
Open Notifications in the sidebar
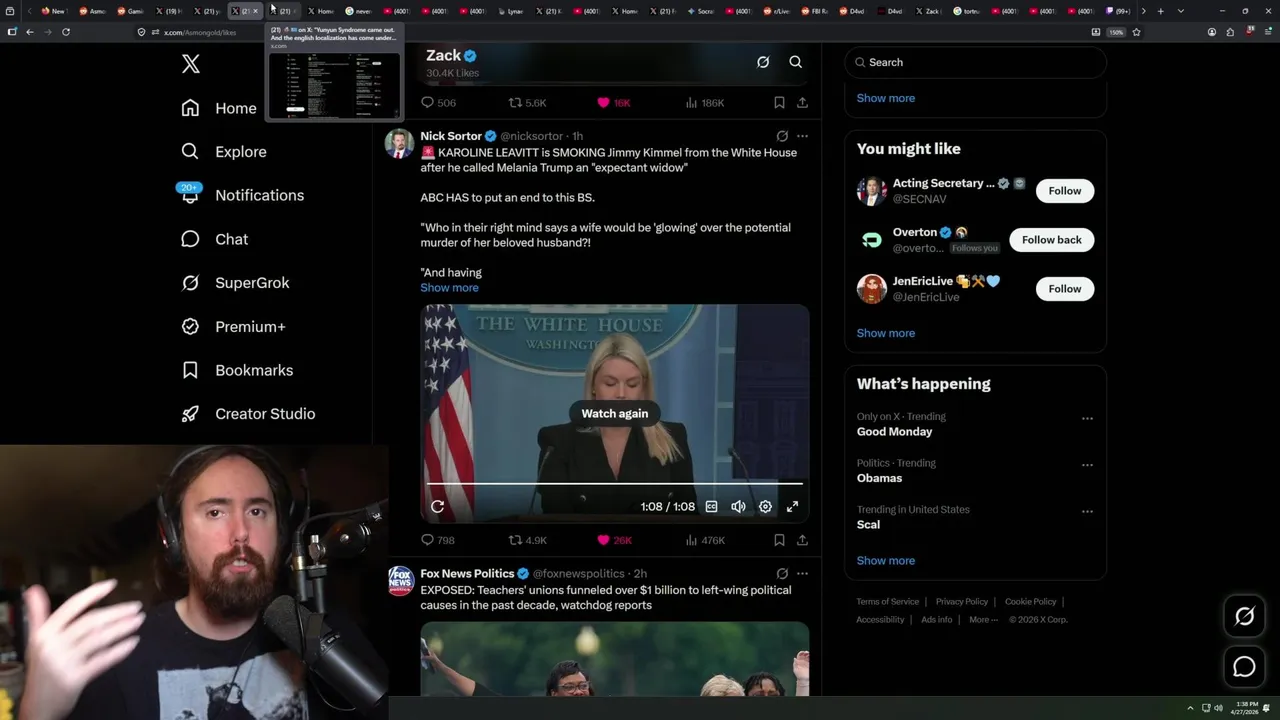tap(241, 195)
